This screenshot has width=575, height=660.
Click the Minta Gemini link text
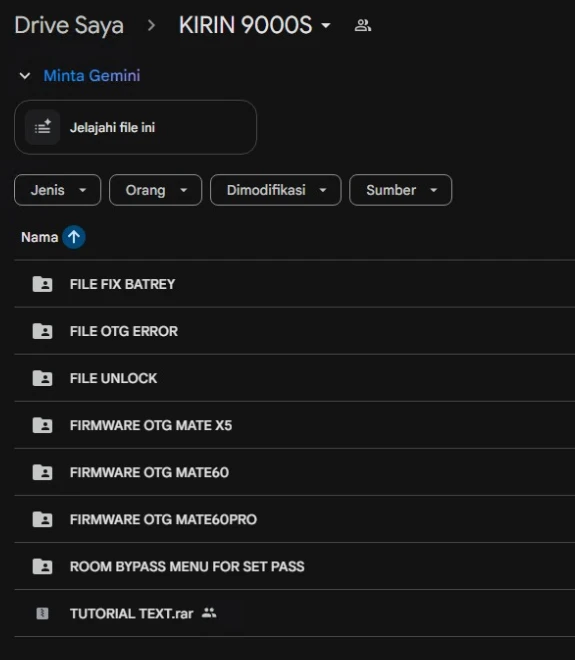[x=92, y=76]
